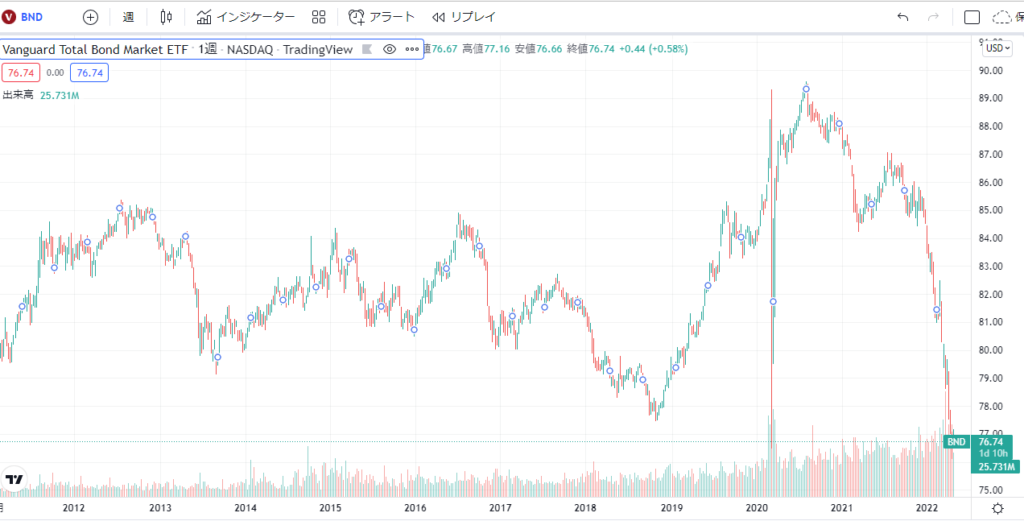1024x521 pixels.
Task: Click the compare or add symbol plus icon
Action: click(x=90, y=17)
